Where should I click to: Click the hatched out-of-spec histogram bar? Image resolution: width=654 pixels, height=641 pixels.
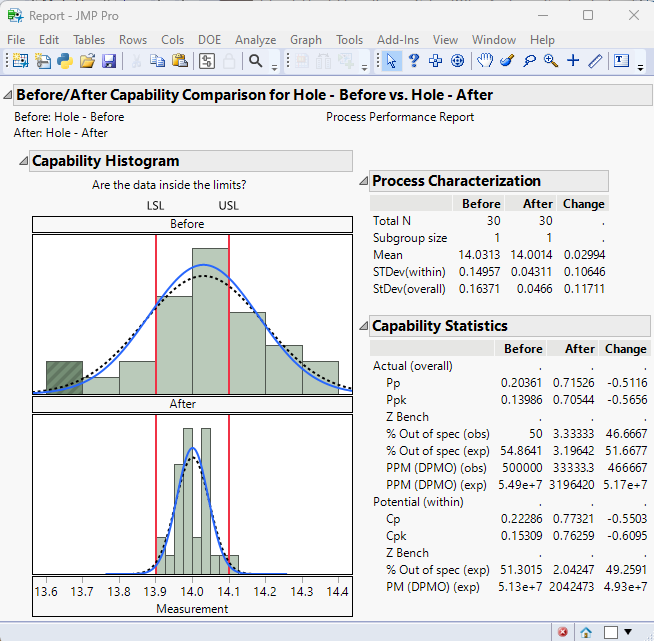pyautogui.click(x=64, y=377)
